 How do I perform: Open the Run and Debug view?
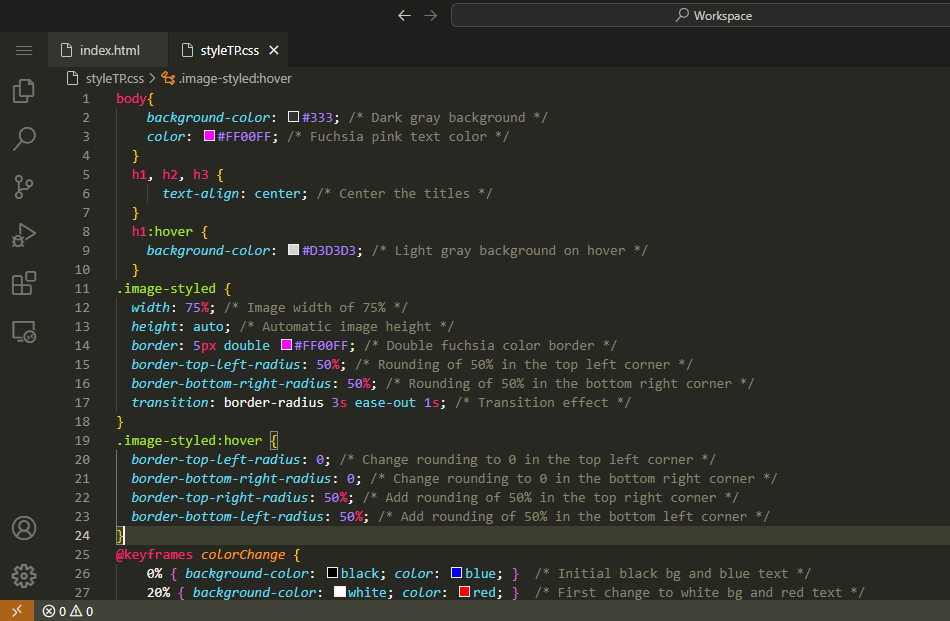pos(24,235)
